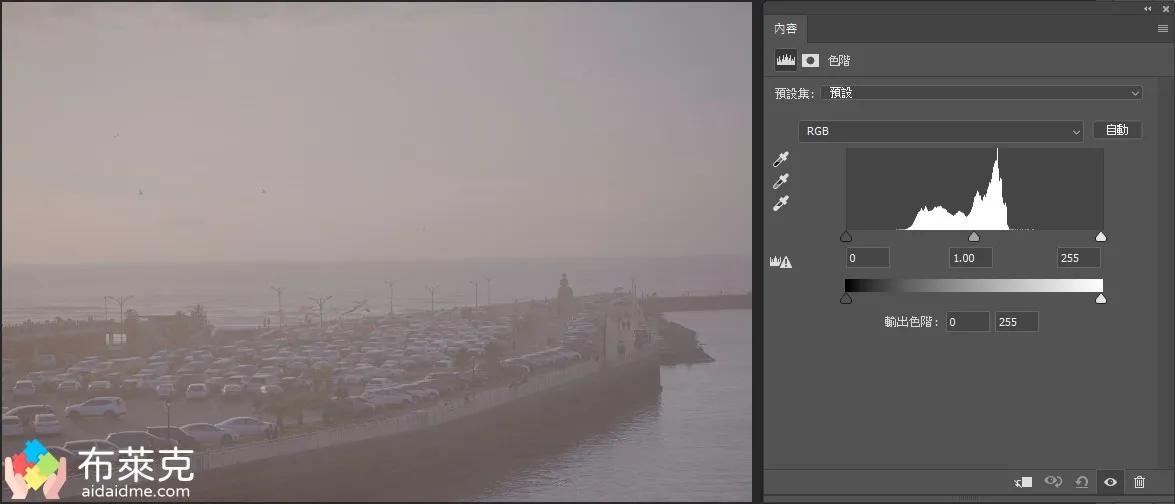Select the layer mask icon
The height and width of the screenshot is (504, 1175).
(810, 60)
